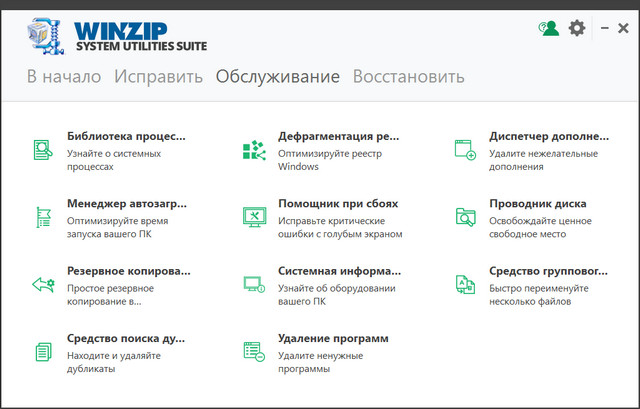Open the Системная информация icon
The image size is (640, 409).
(254, 284)
